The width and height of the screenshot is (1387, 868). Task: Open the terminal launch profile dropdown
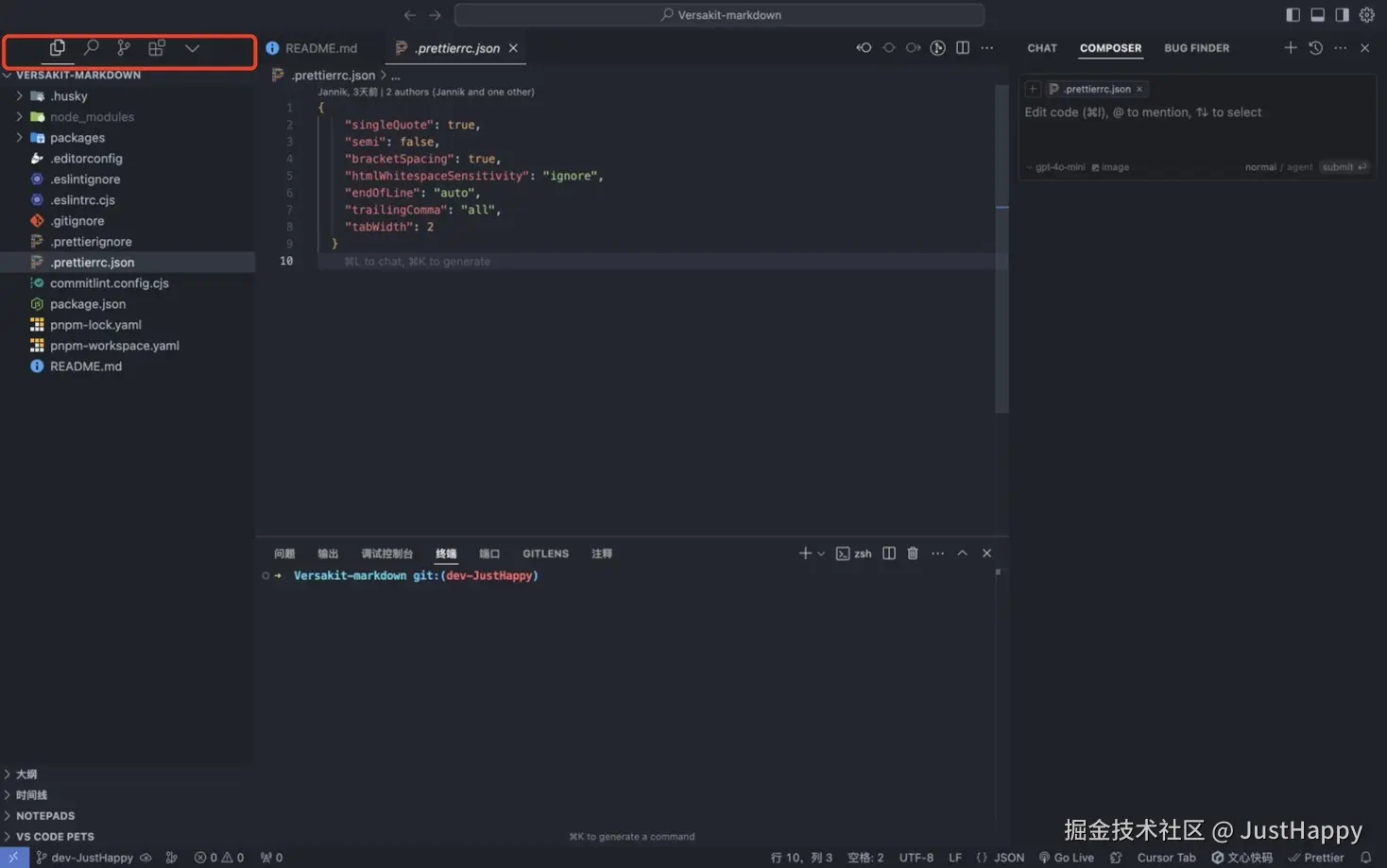pyautogui.click(x=821, y=554)
